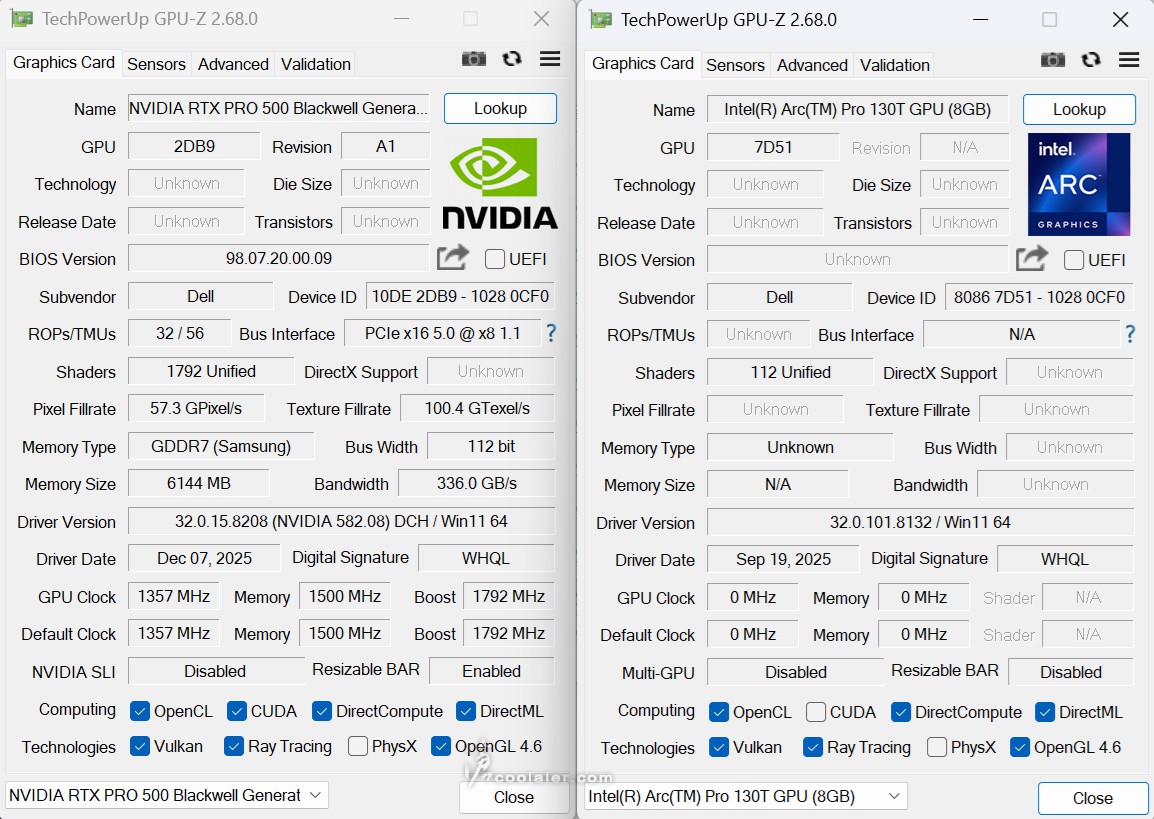Click Close button in Intel window
The width and height of the screenshot is (1154, 819).
pyautogui.click(x=1093, y=798)
